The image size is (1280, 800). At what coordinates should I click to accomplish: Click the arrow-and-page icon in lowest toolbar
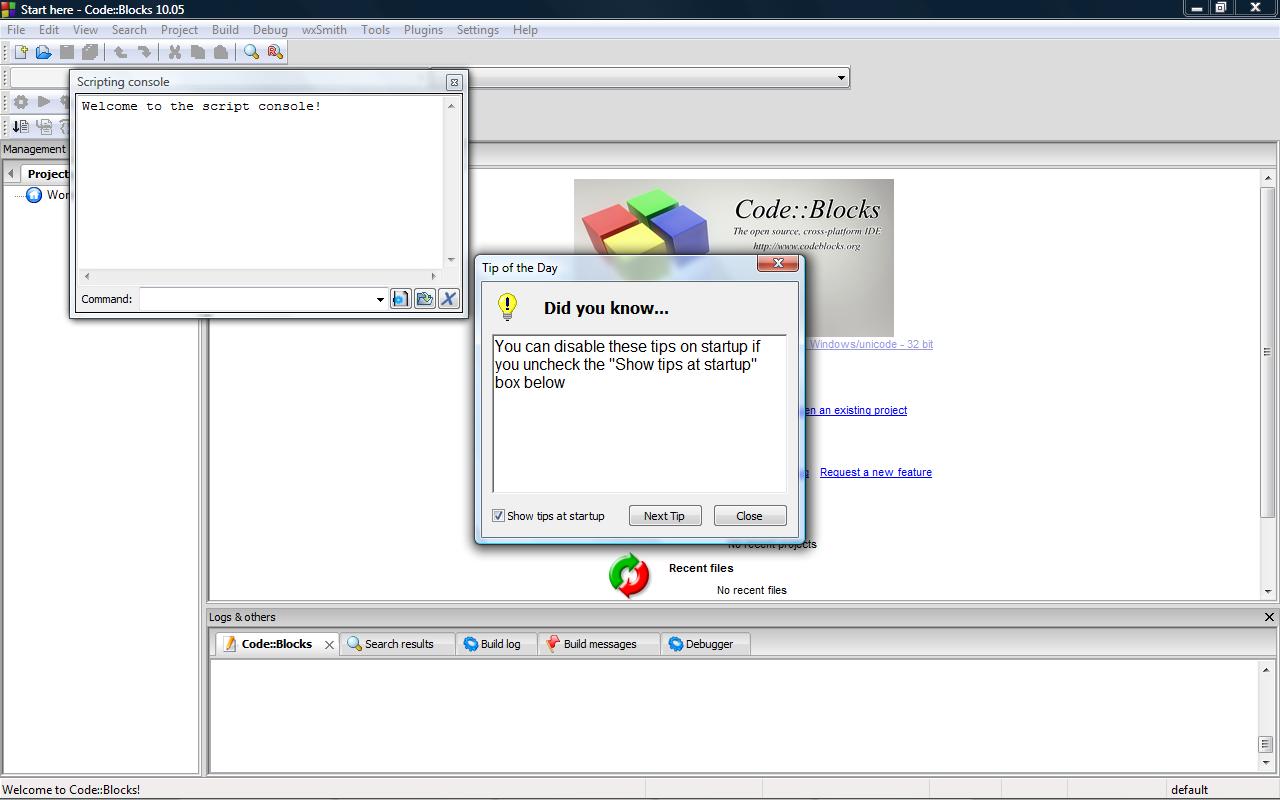click(20, 127)
